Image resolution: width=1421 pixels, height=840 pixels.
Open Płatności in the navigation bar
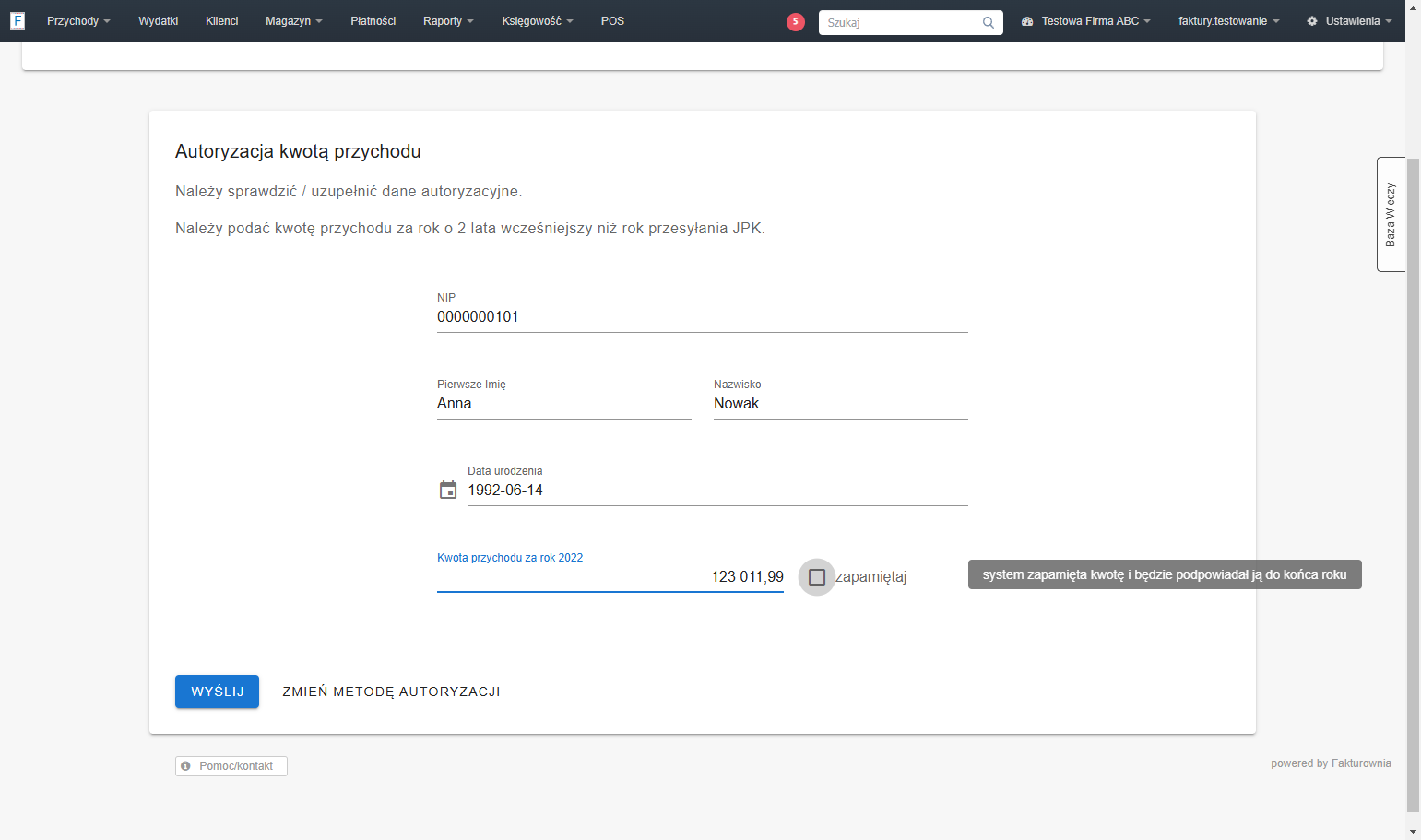(x=373, y=21)
